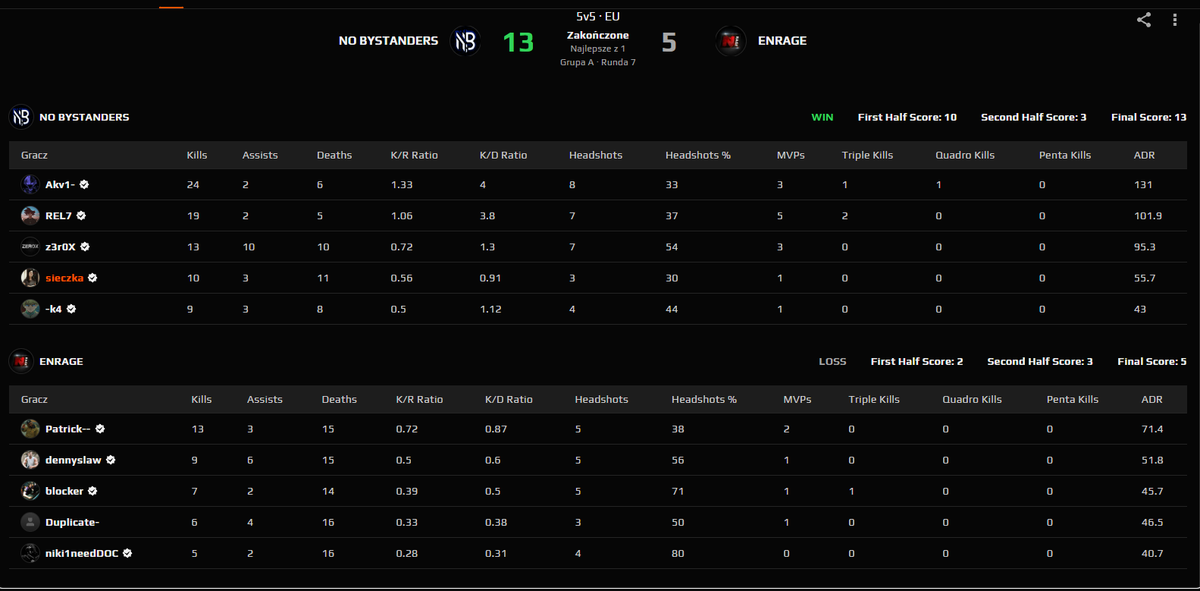This screenshot has width=1200, height=591.
Task: Click 'Grupa A · Runda 7' text
Action: 598,62
